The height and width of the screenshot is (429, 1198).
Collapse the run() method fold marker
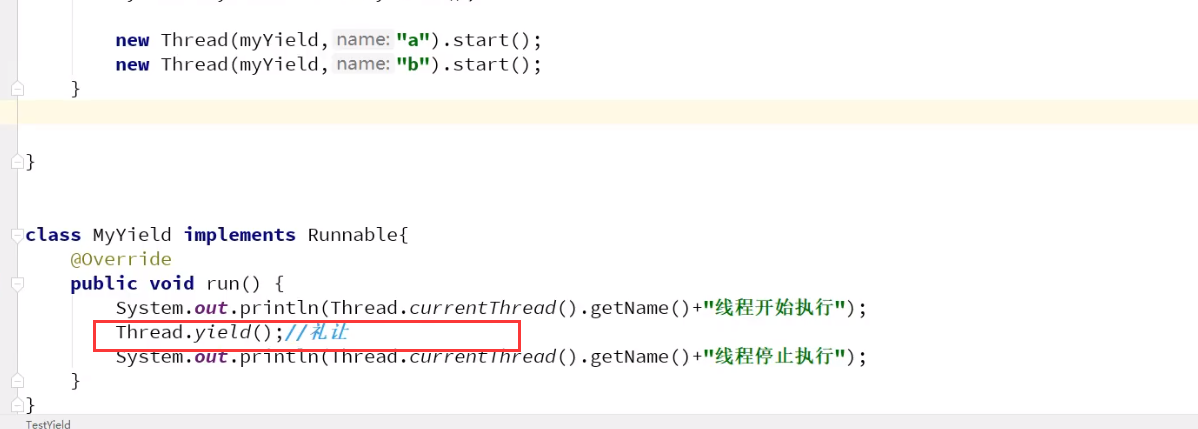click(17, 284)
